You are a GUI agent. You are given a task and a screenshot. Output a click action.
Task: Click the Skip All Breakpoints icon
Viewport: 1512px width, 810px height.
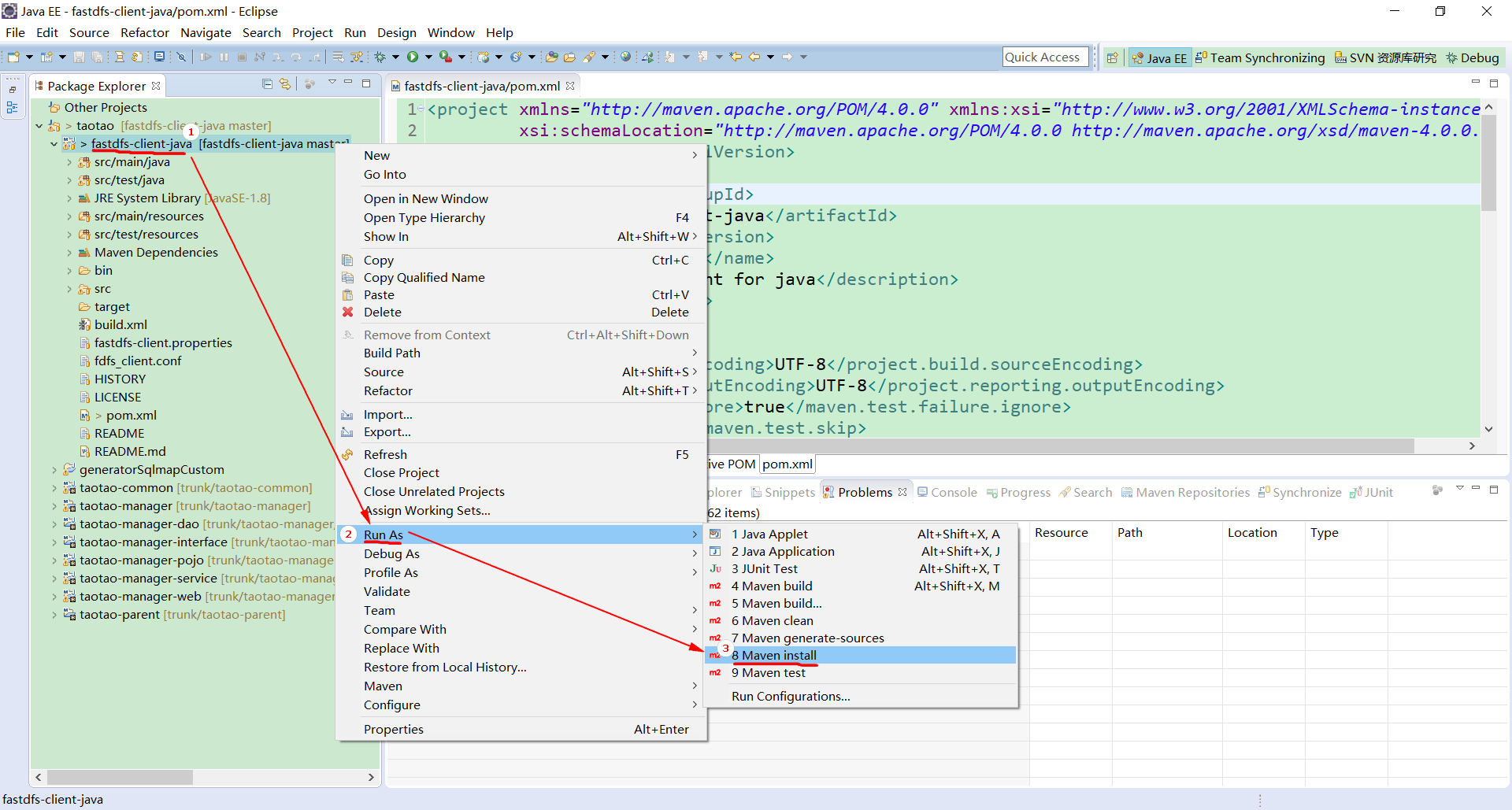(x=180, y=57)
